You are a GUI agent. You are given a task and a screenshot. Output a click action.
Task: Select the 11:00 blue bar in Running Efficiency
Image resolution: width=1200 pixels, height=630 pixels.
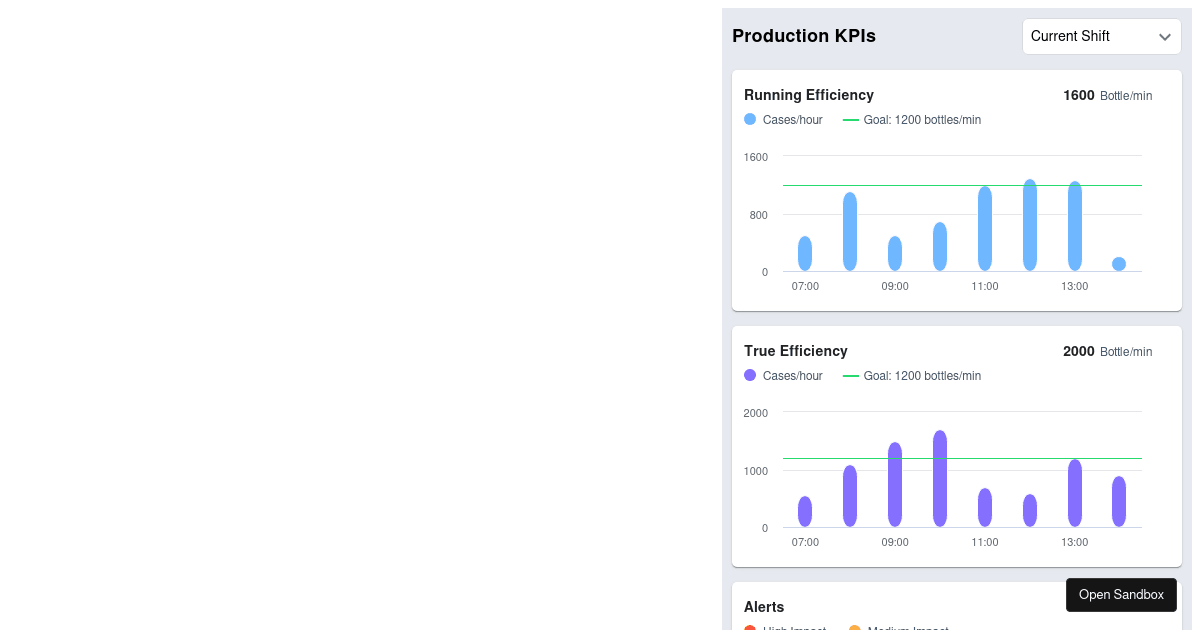985,229
